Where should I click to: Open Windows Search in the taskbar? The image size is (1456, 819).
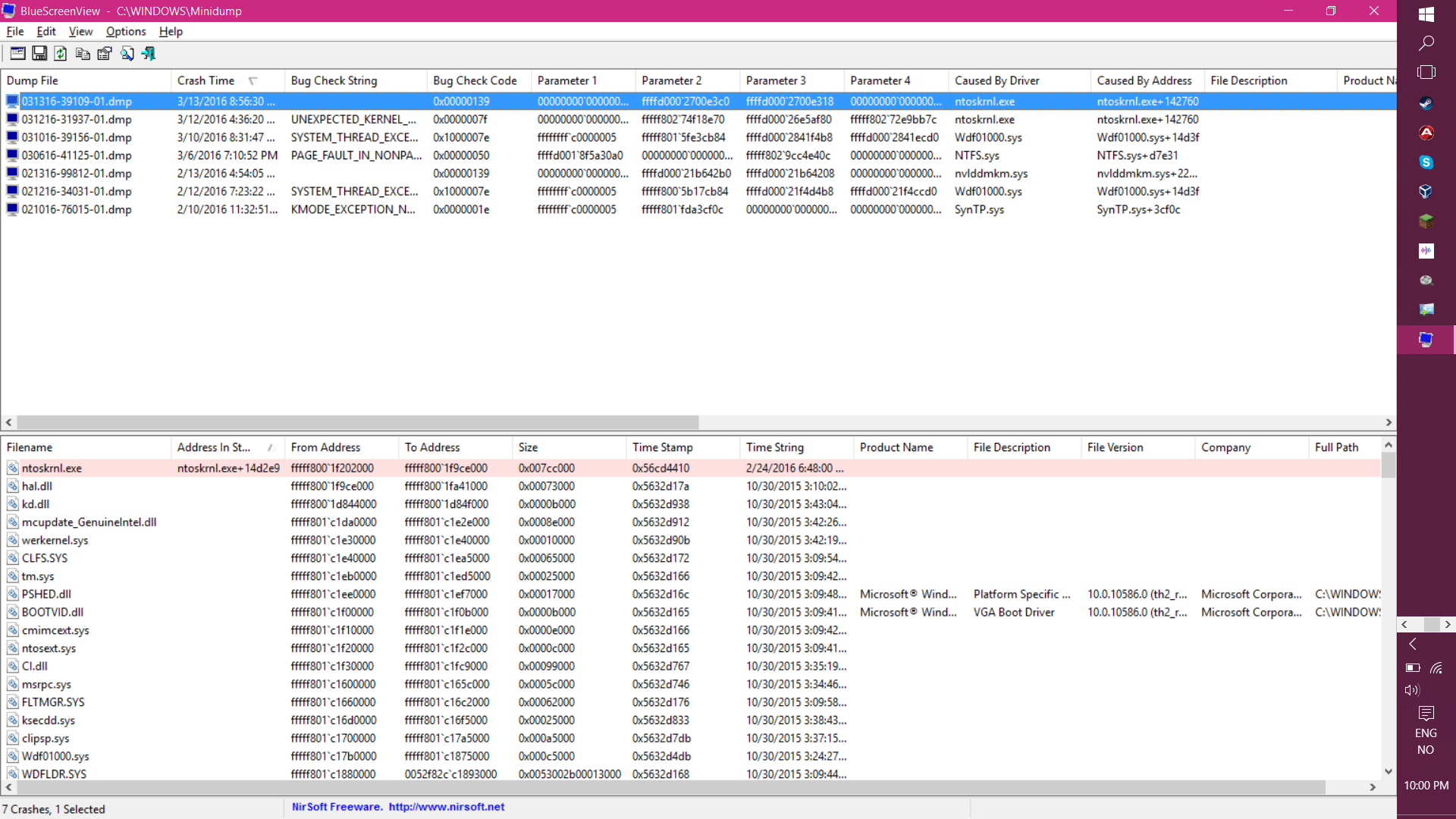1426,43
